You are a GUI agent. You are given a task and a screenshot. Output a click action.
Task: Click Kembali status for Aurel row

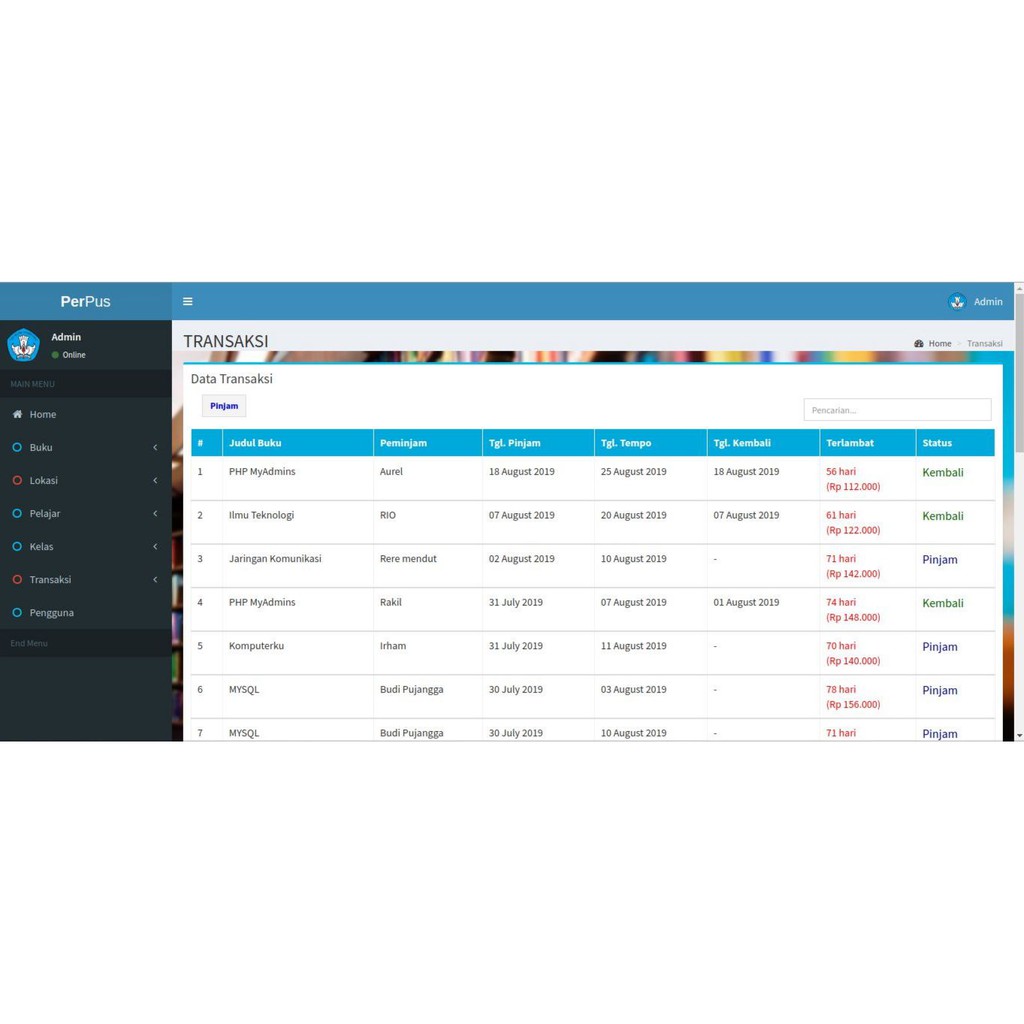pyautogui.click(x=942, y=472)
